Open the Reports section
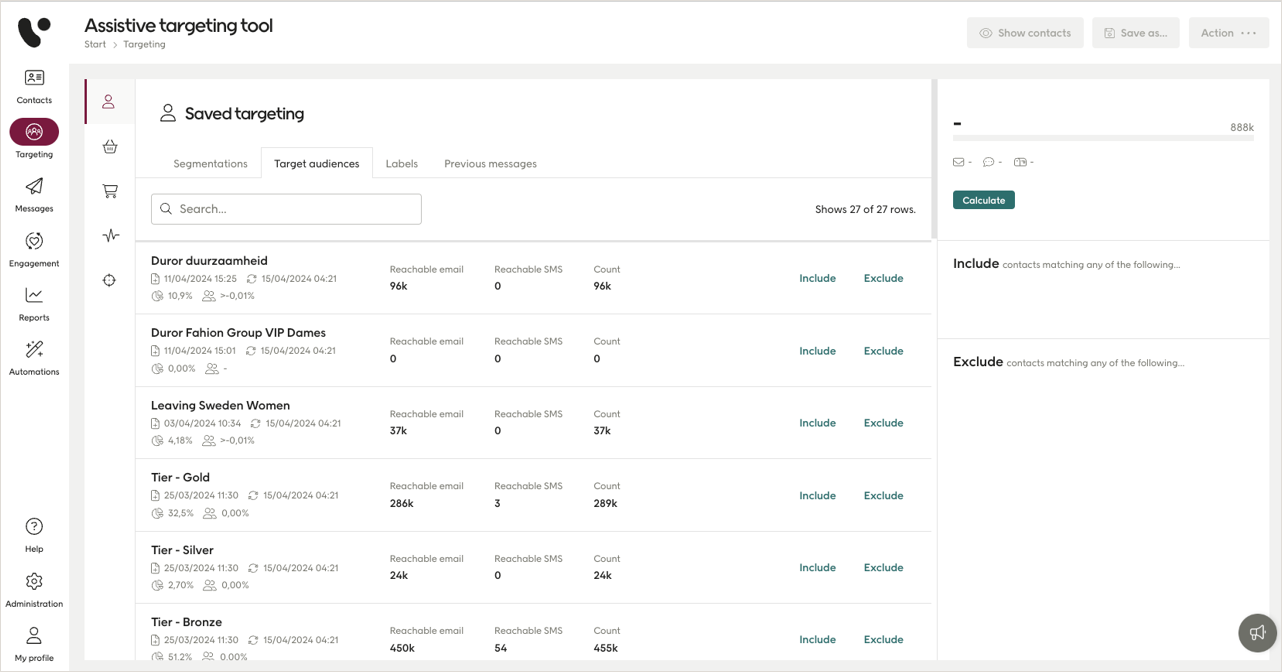 tap(34, 300)
